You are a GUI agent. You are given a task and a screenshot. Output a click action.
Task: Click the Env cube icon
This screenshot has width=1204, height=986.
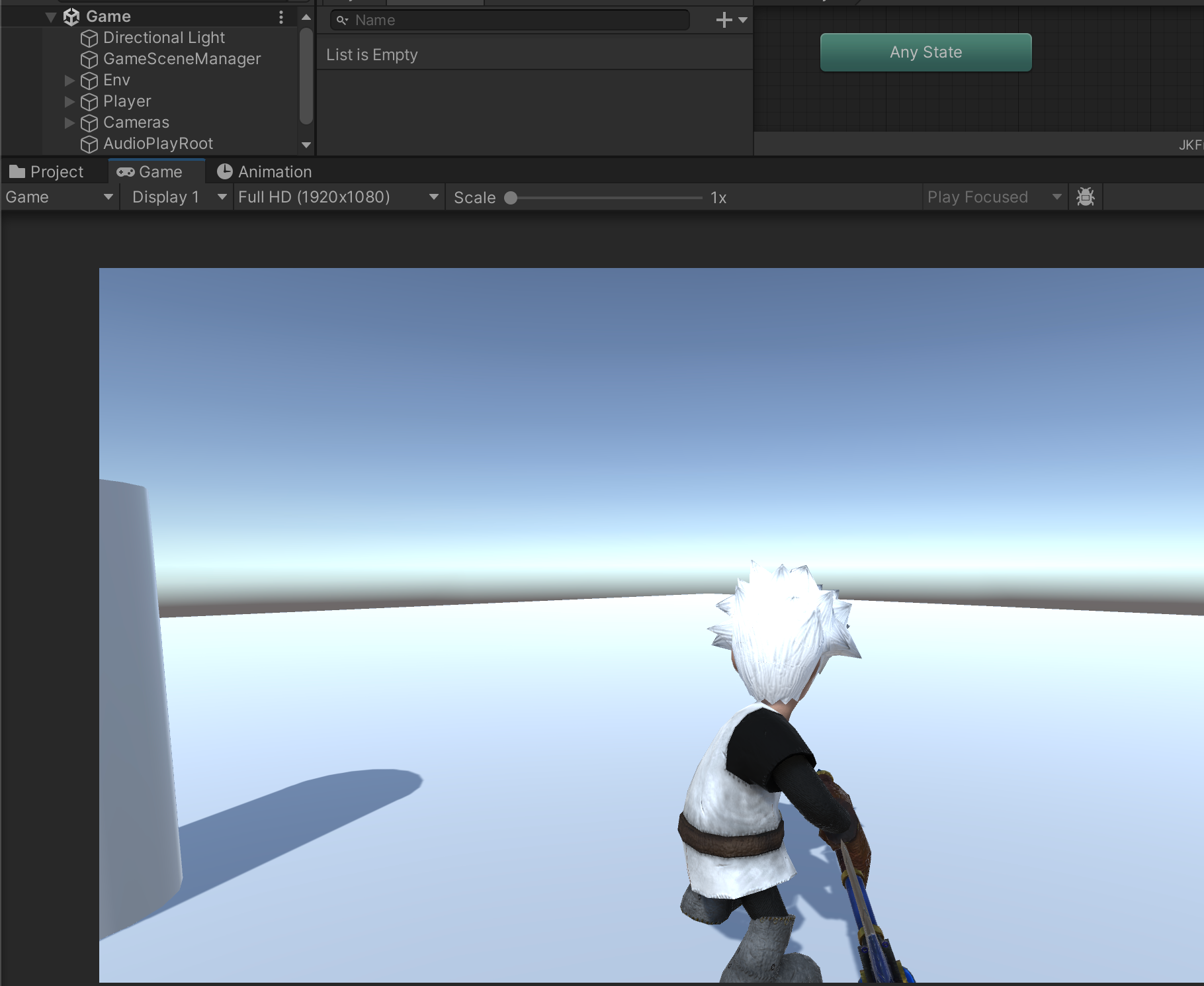pos(89,81)
